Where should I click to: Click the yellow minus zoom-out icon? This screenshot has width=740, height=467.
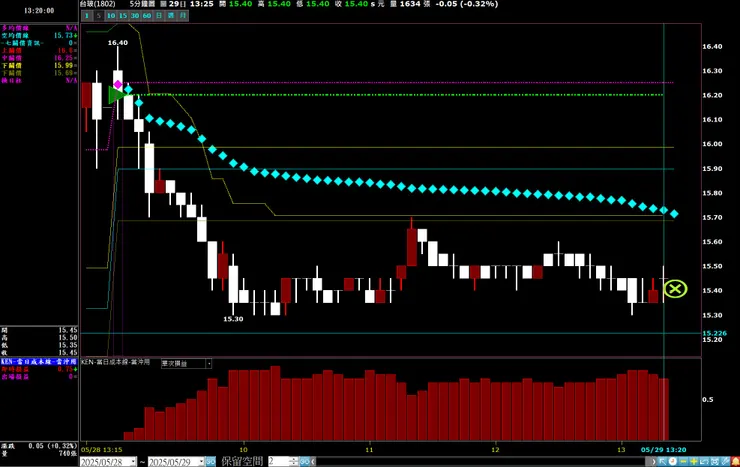coord(683,461)
